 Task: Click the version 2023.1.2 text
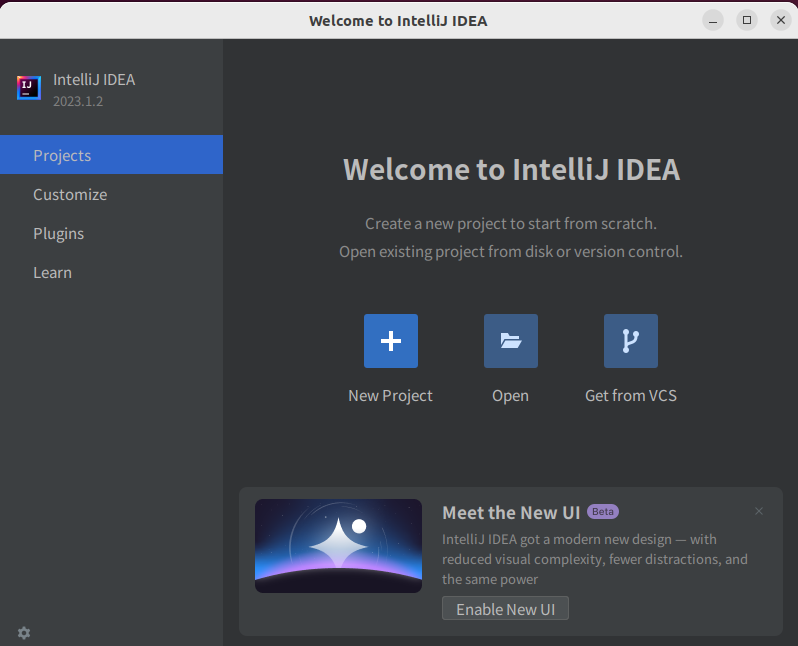coord(78,101)
